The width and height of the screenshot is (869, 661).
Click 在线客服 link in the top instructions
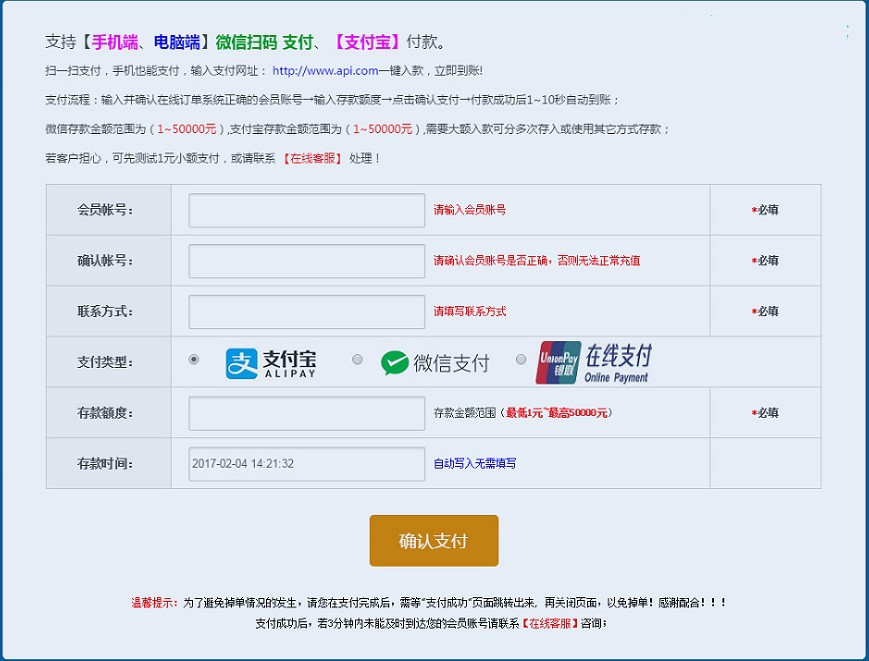pyautogui.click(x=312, y=158)
